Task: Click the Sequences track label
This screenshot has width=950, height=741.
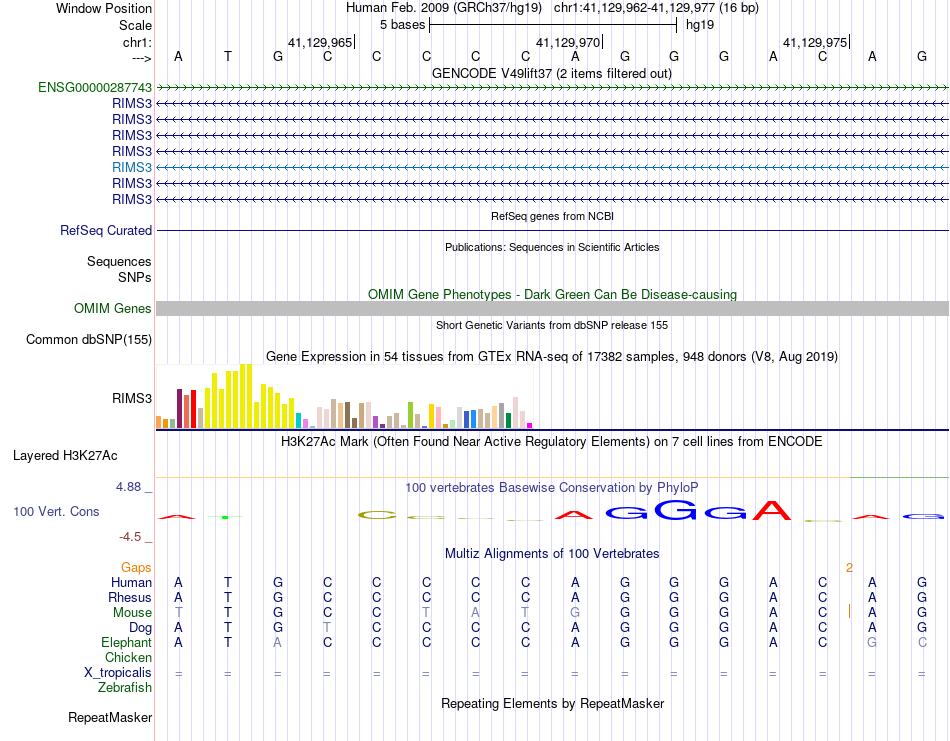Action: (x=119, y=261)
